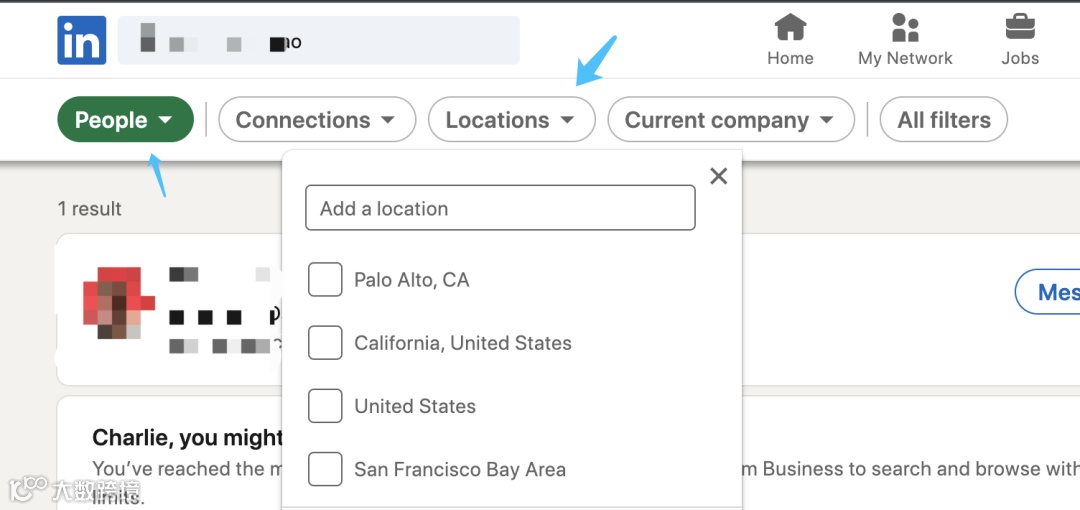The image size is (1080, 510).
Task: Close the locations popup with X
Action: [718, 176]
